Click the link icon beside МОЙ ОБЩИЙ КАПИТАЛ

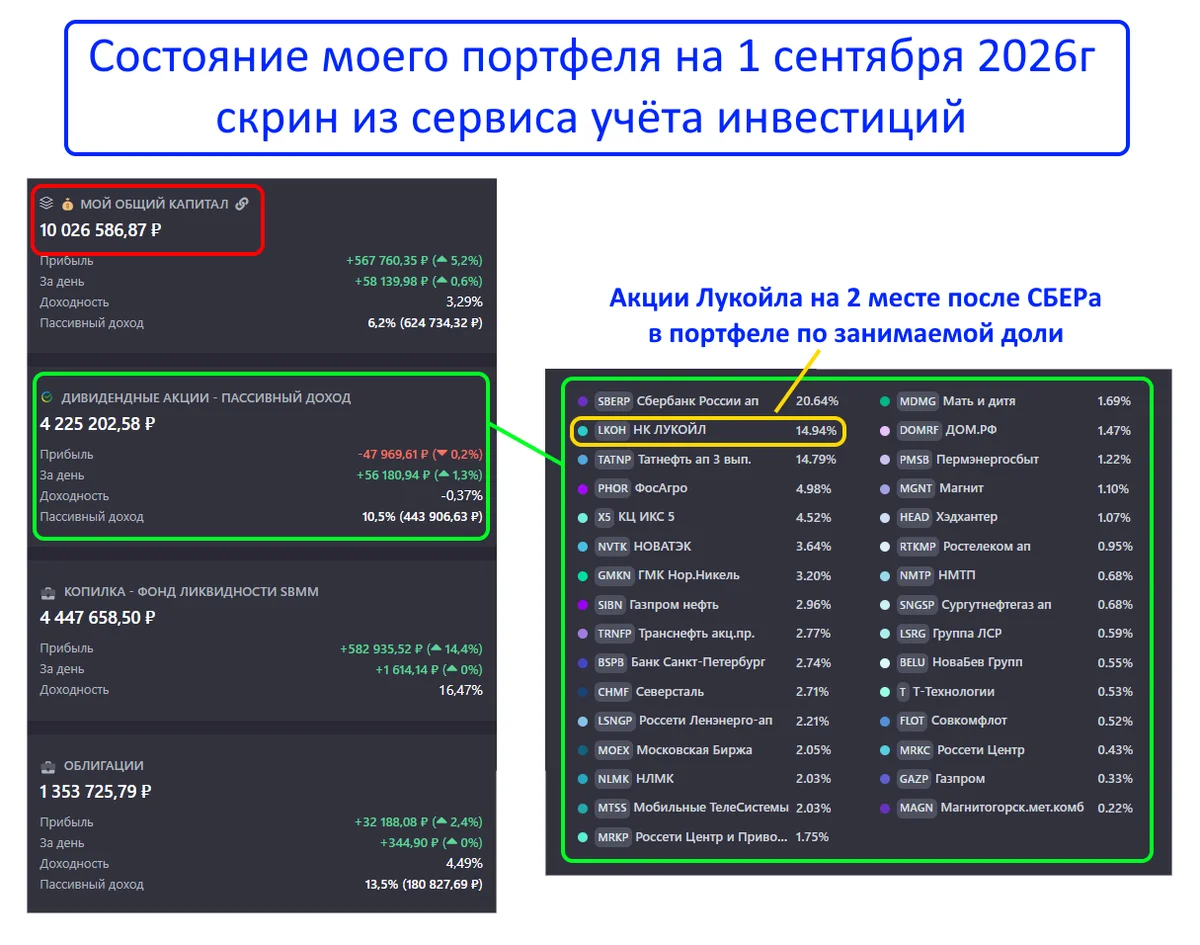pyautogui.click(x=241, y=203)
